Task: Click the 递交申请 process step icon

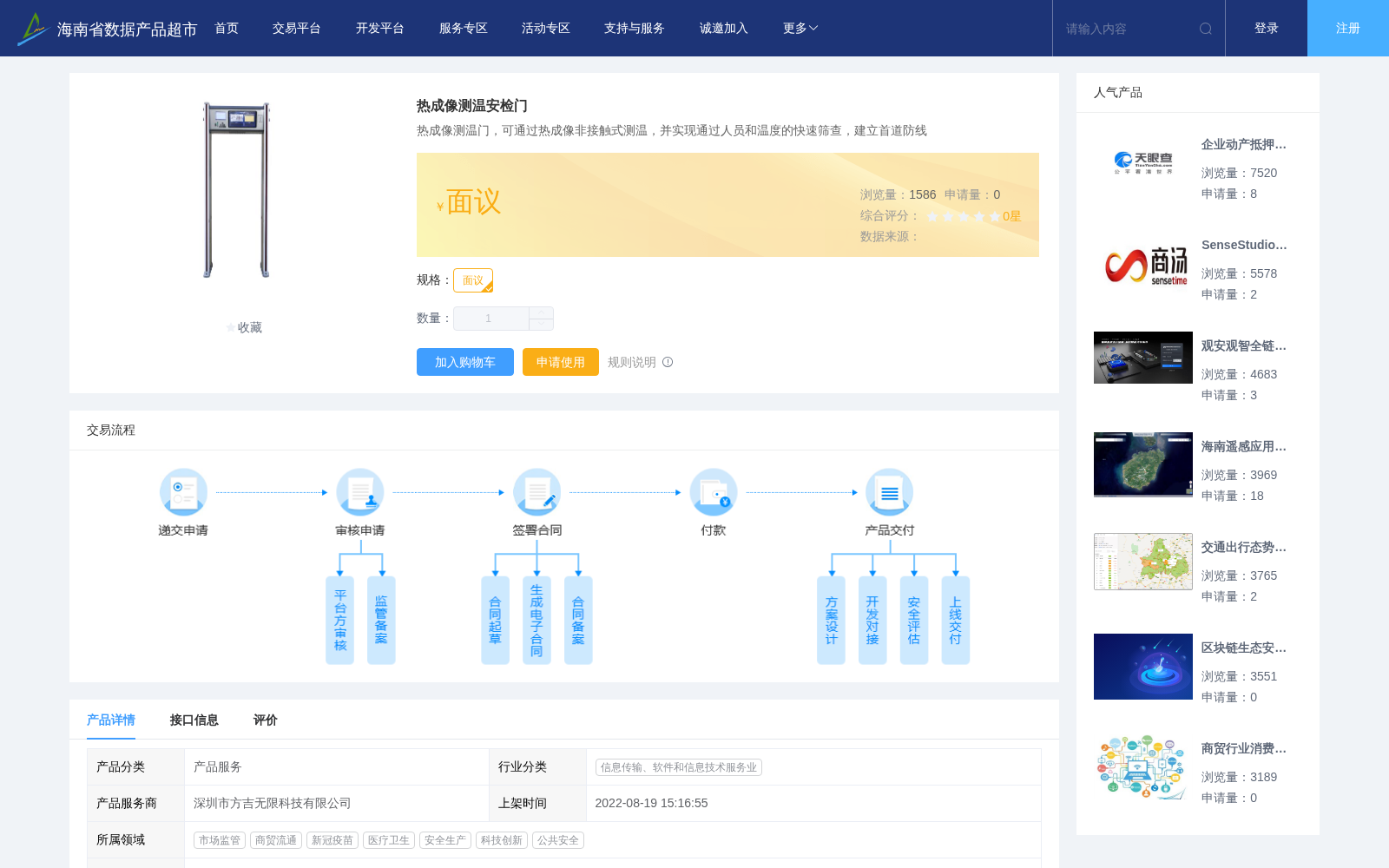Action: pyautogui.click(x=183, y=492)
